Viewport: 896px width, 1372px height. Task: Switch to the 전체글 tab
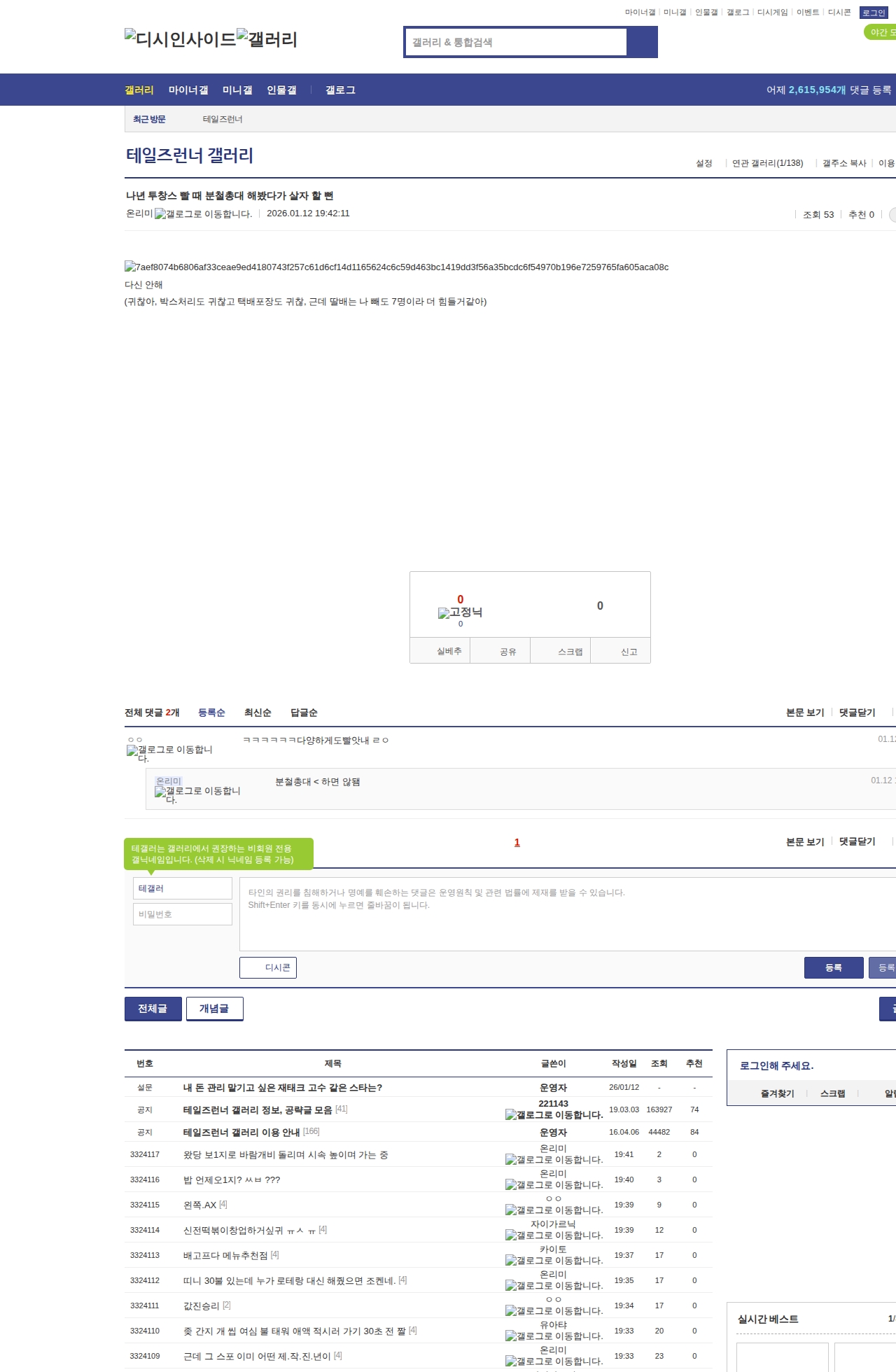click(153, 1009)
